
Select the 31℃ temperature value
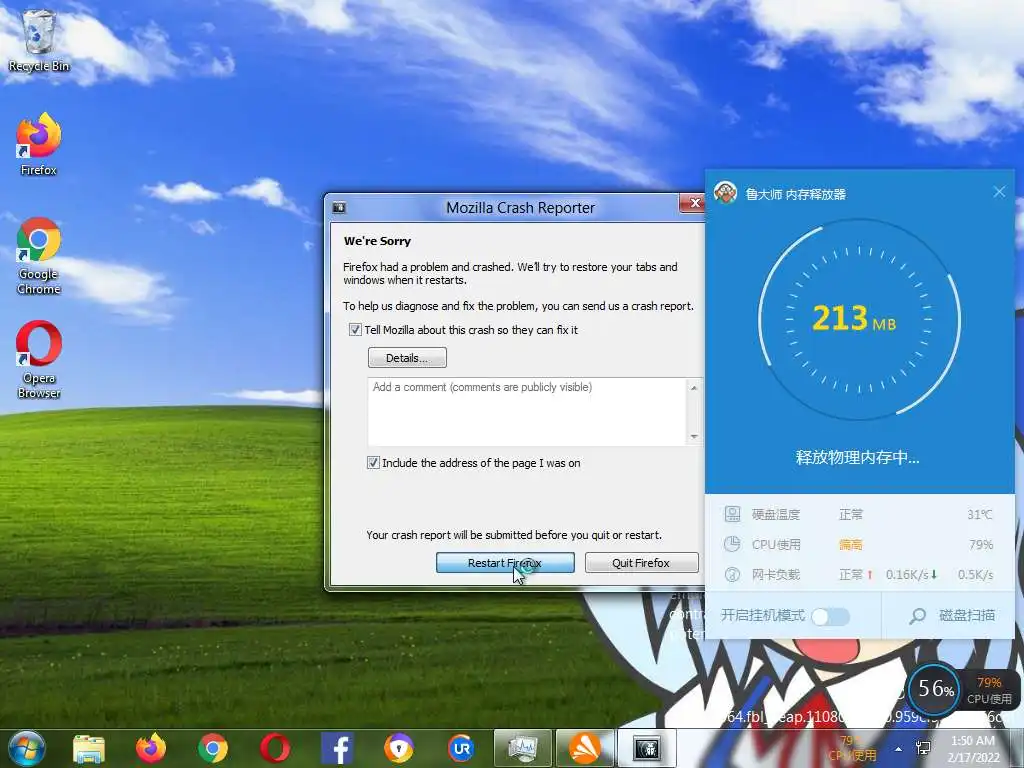(x=980, y=515)
